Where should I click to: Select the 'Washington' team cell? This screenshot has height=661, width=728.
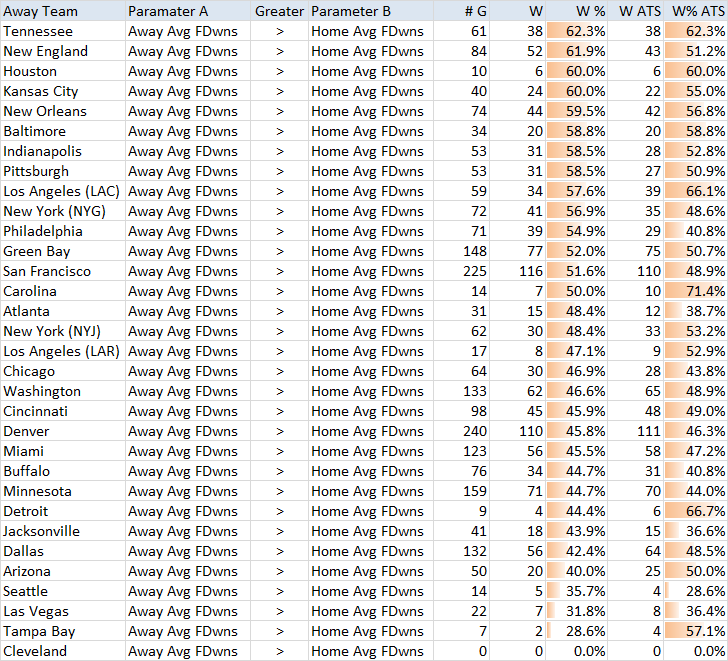pyautogui.click(x=63, y=391)
